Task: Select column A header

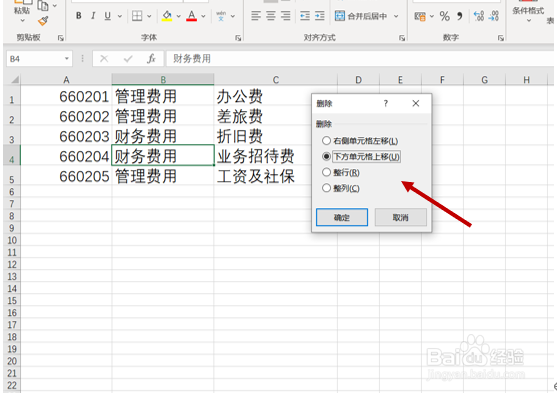Action: (x=66, y=80)
